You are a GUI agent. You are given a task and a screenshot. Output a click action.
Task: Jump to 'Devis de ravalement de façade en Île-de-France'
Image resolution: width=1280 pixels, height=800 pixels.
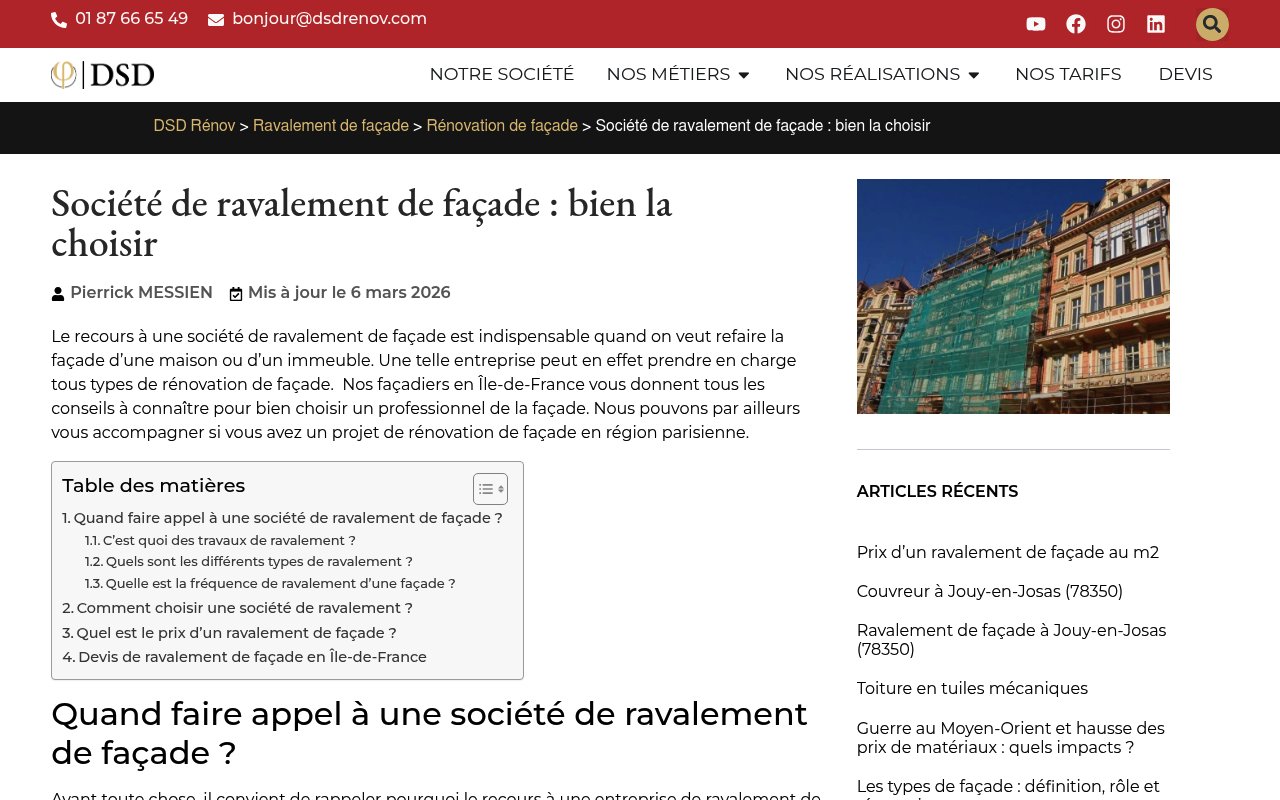coord(244,657)
